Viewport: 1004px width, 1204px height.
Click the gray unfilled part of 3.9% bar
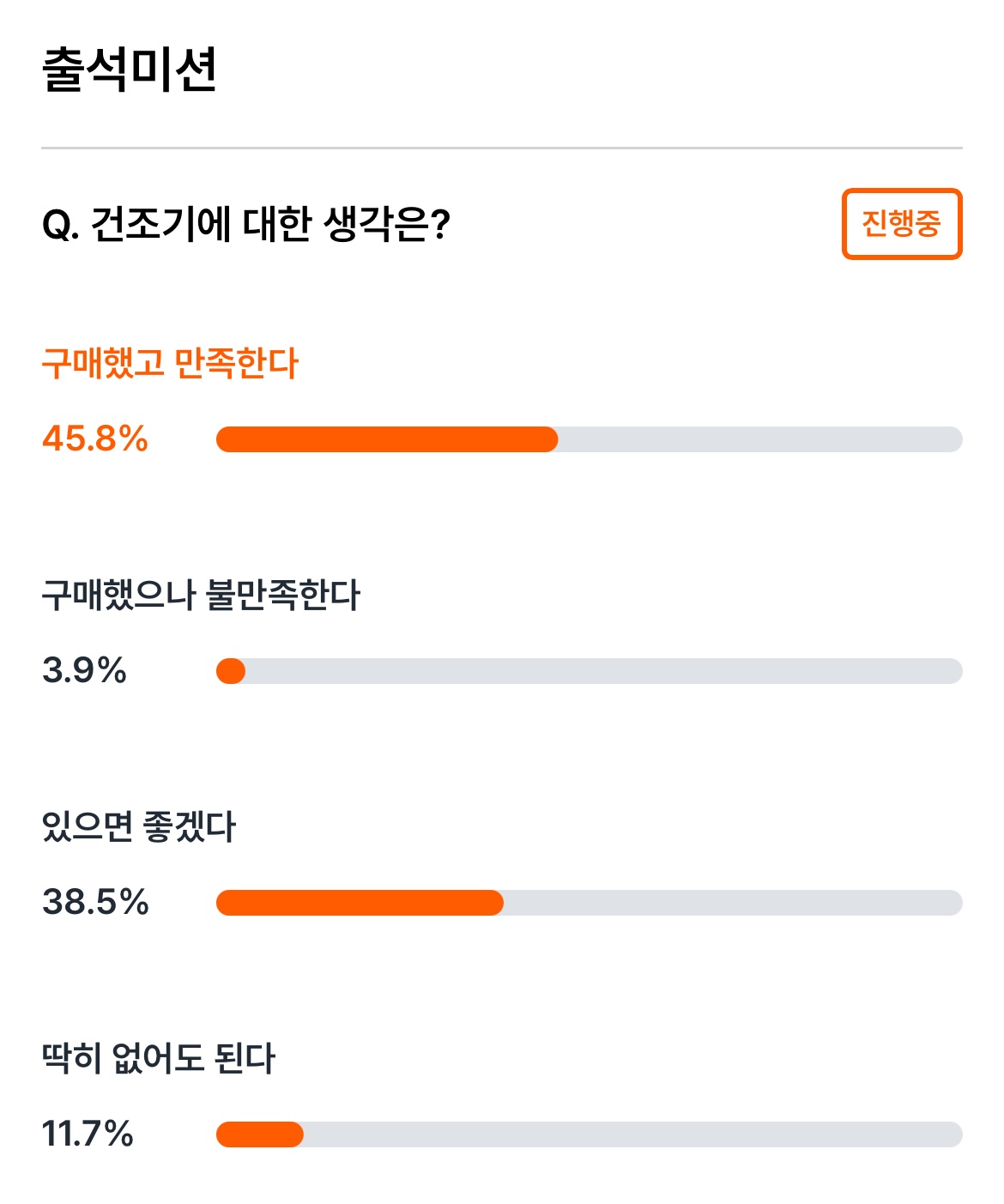pos(604,671)
